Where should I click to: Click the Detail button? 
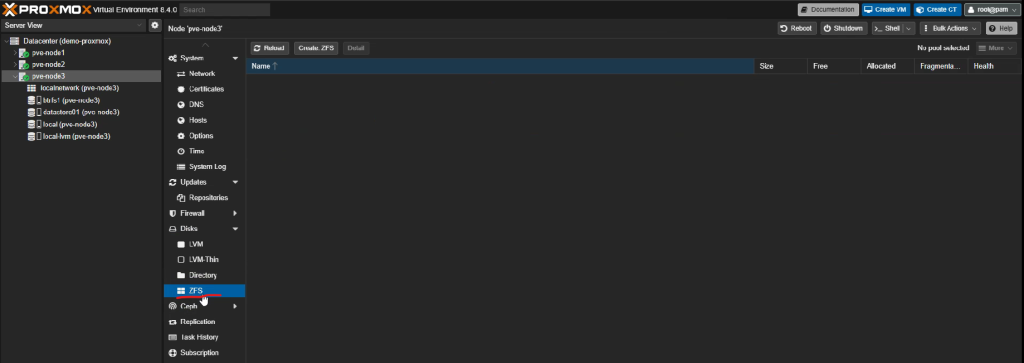356,48
